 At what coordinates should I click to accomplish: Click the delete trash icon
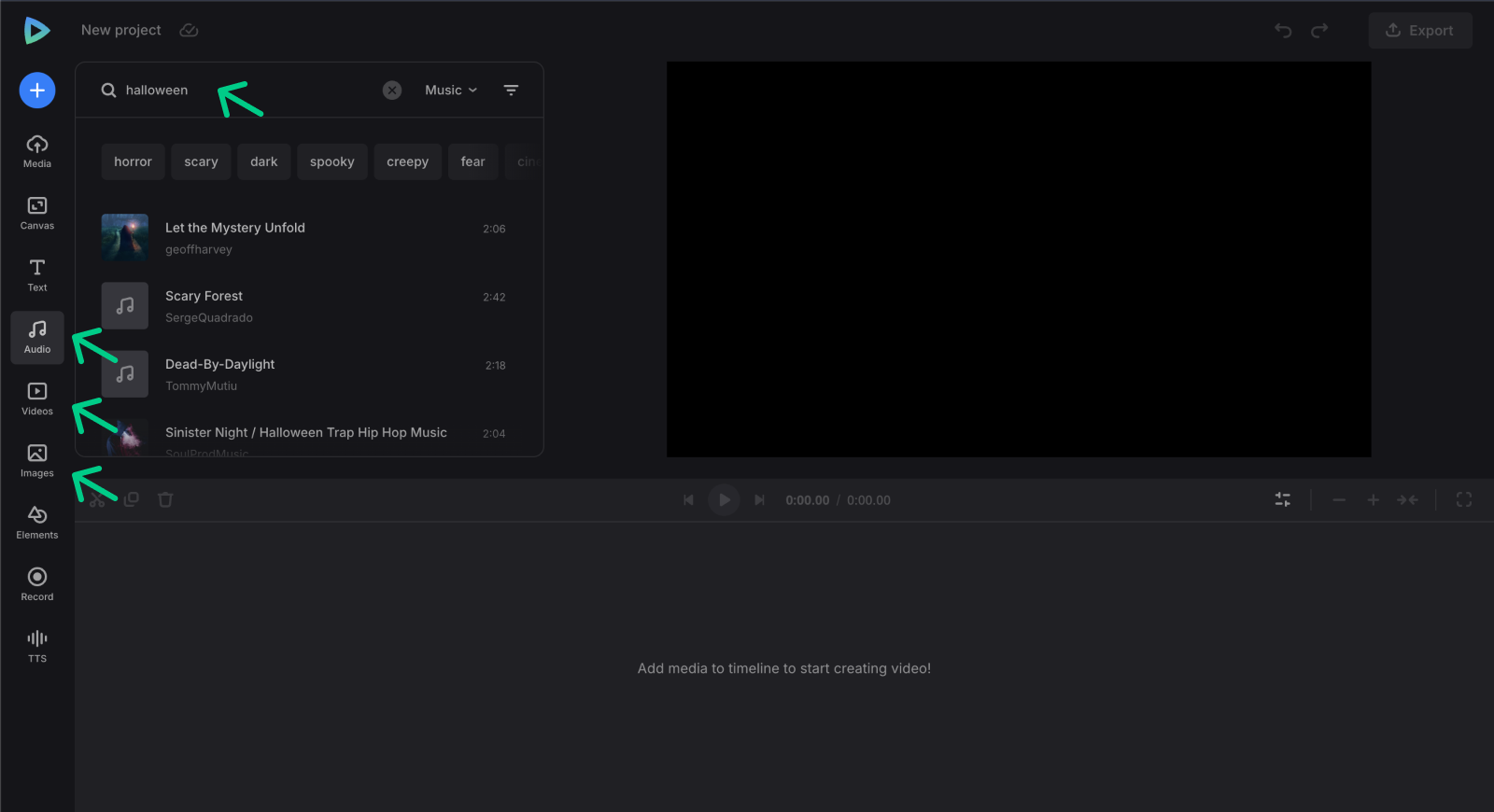[x=165, y=499]
